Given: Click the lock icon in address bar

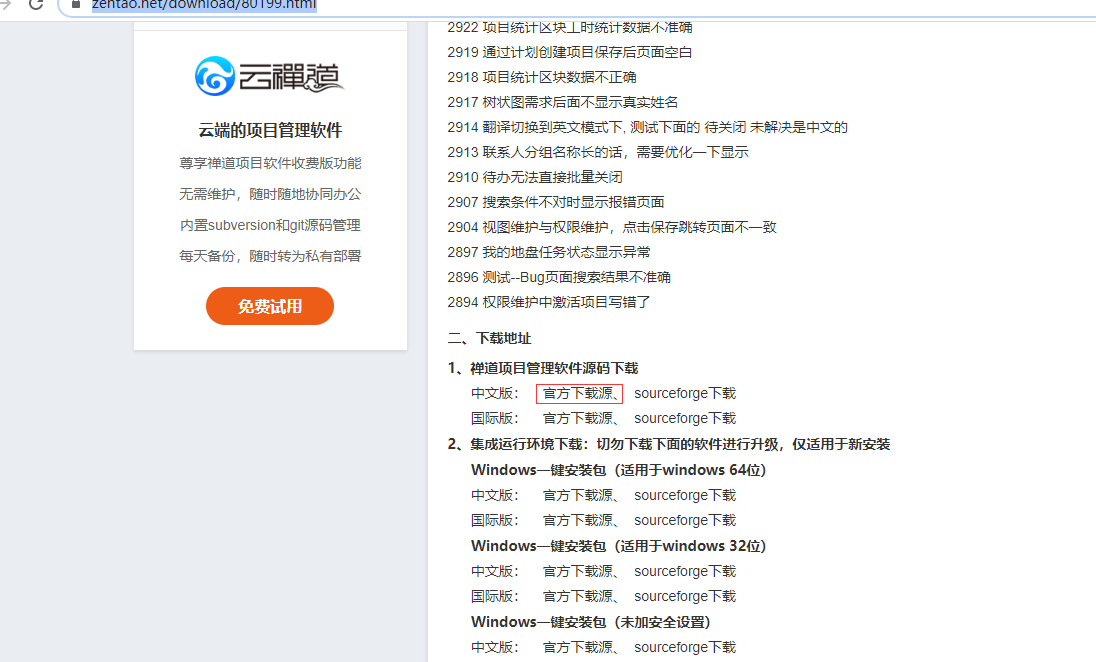Looking at the screenshot, I should point(76,4).
